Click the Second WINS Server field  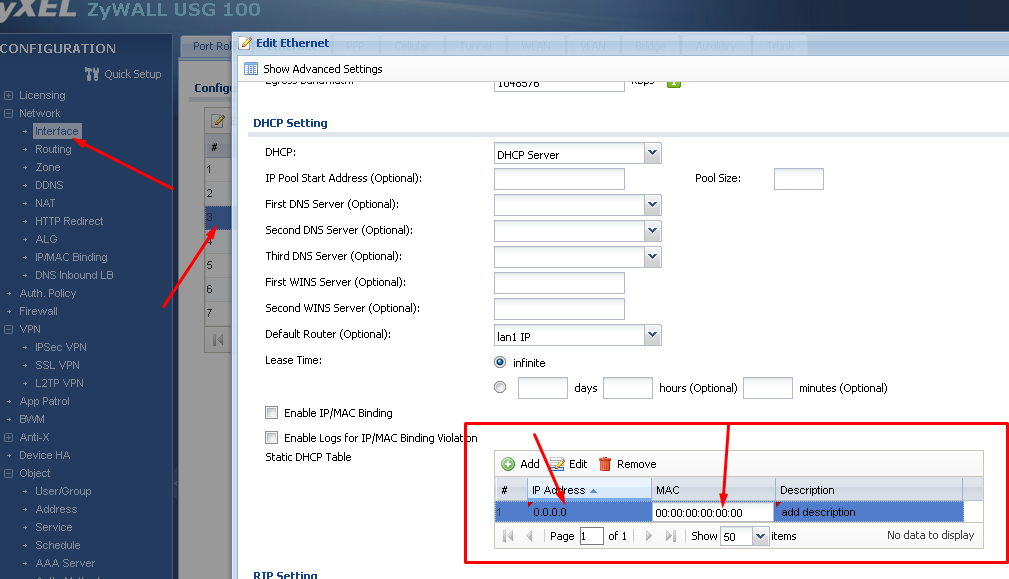[x=559, y=309]
